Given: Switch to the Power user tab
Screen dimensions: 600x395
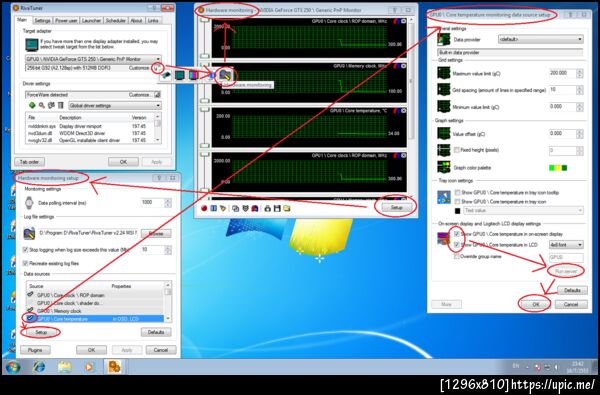Looking at the screenshot, I should tap(66, 21).
